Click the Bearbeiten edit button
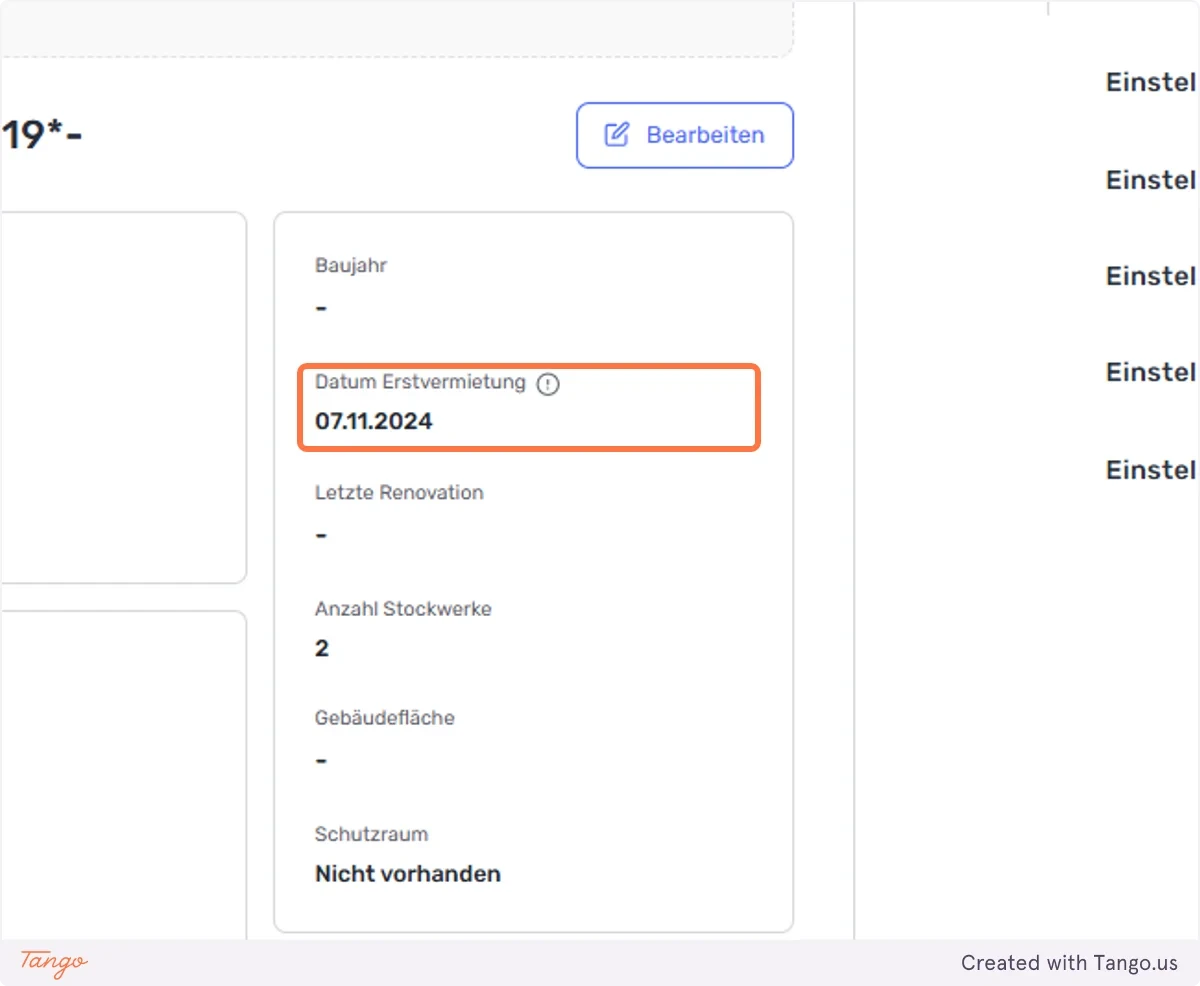The image size is (1200, 986). pos(685,135)
